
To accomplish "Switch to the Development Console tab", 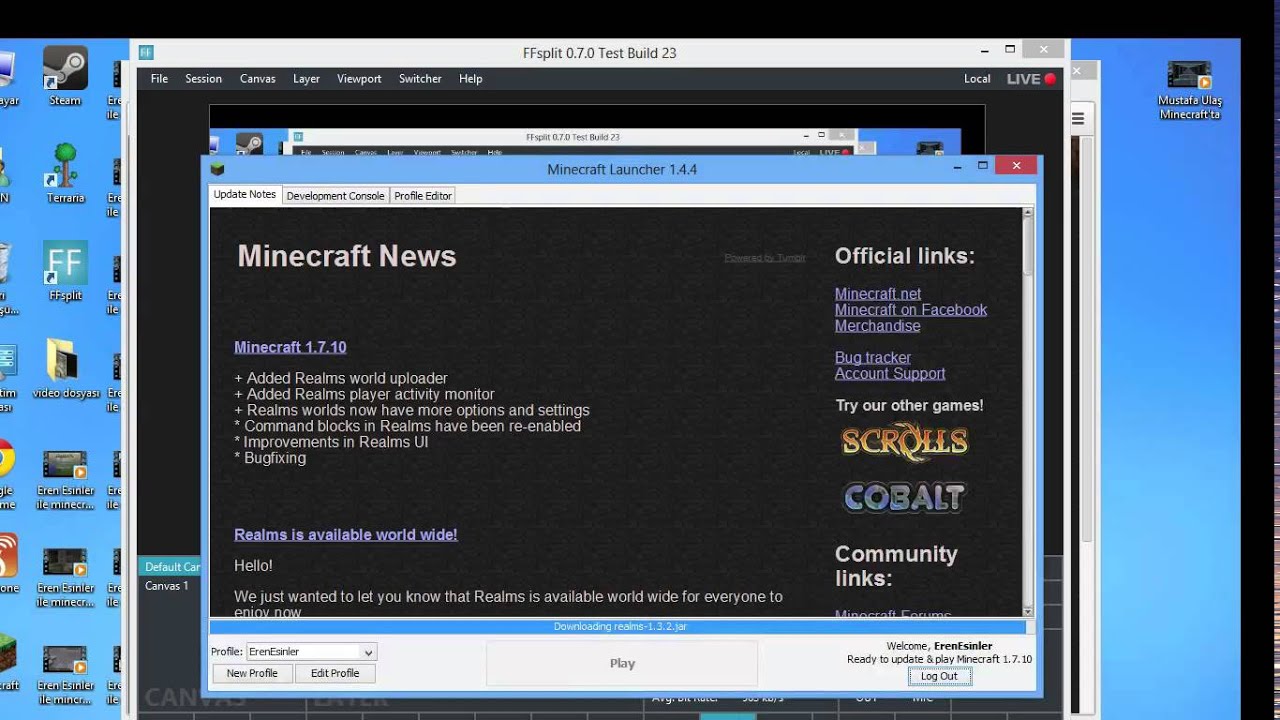I will pos(335,196).
